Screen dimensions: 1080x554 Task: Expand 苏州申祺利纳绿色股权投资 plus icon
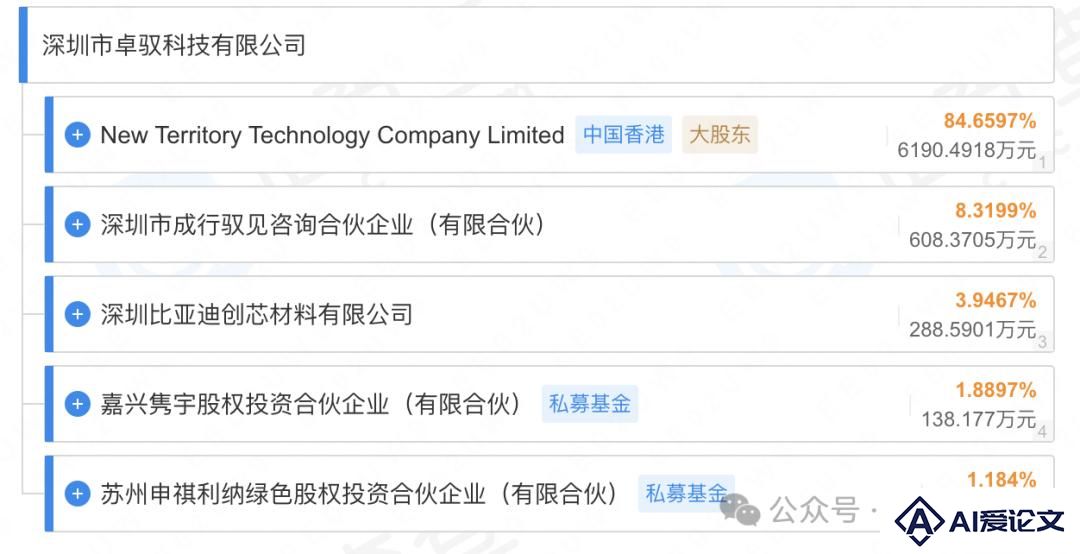click(77, 493)
